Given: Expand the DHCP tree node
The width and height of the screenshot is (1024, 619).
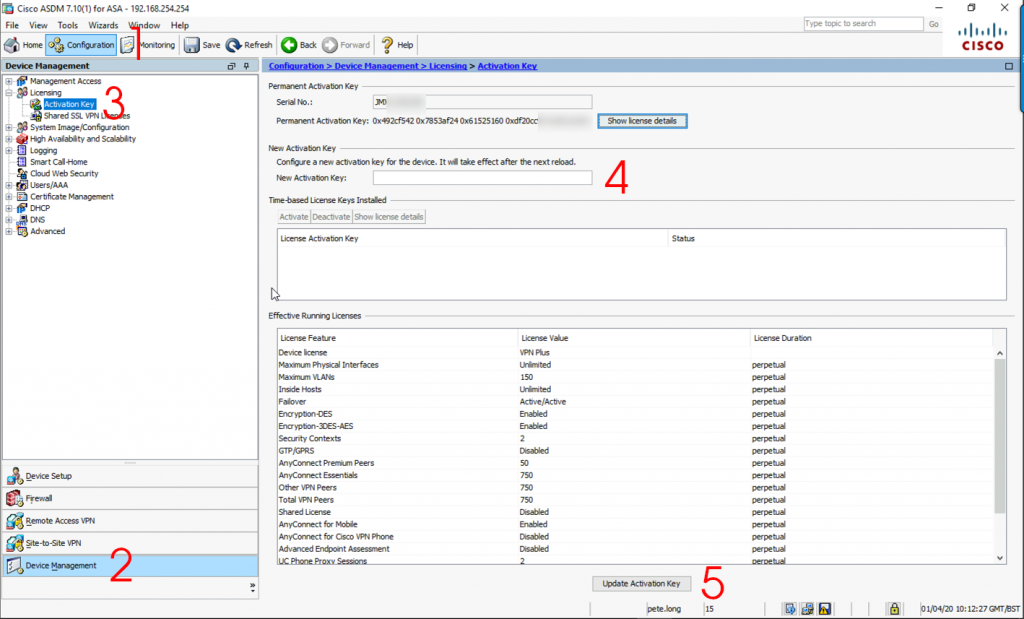Looking at the screenshot, I should tap(8, 208).
